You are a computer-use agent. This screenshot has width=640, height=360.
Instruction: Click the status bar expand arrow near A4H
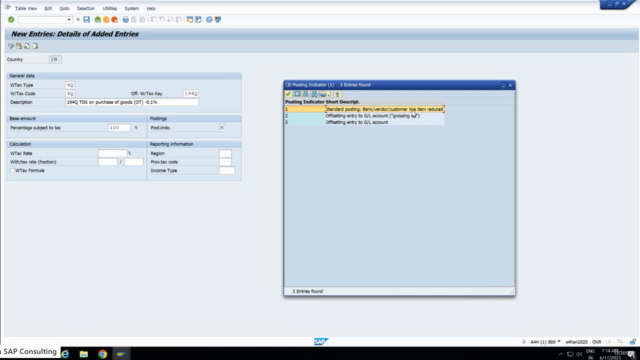click(x=524, y=342)
